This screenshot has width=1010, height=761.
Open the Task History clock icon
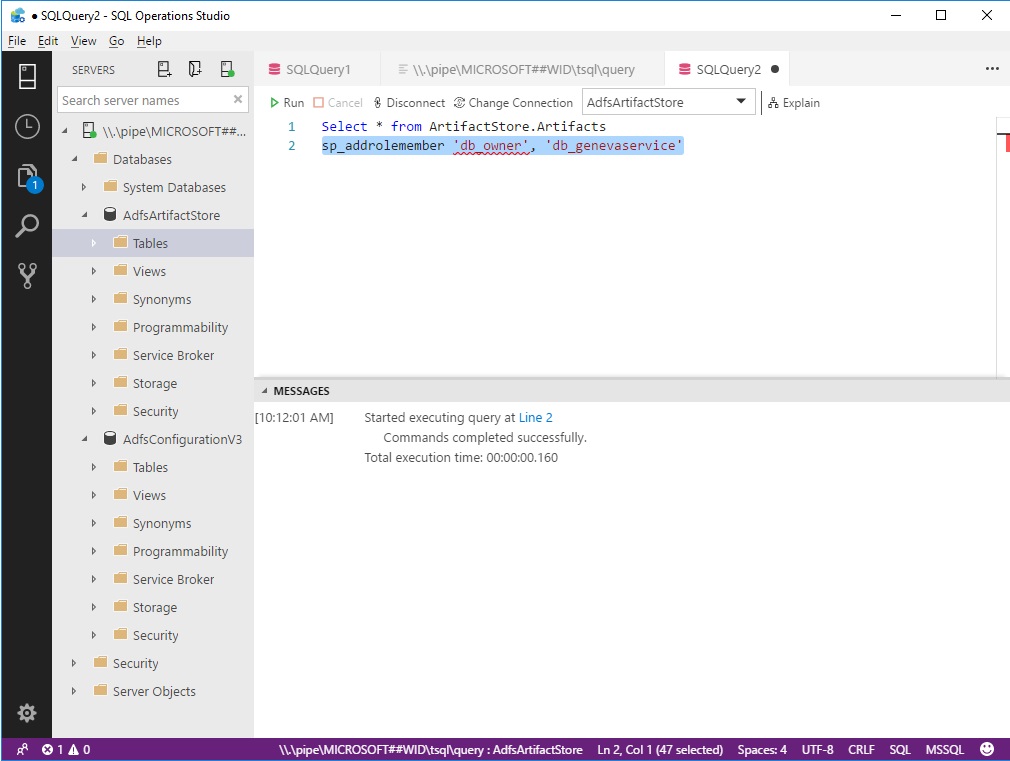[27, 126]
